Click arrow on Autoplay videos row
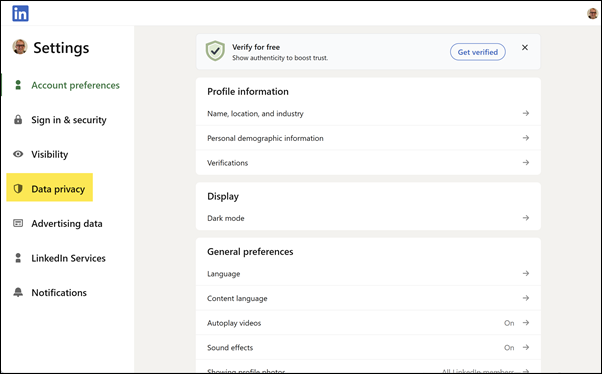 coord(526,322)
